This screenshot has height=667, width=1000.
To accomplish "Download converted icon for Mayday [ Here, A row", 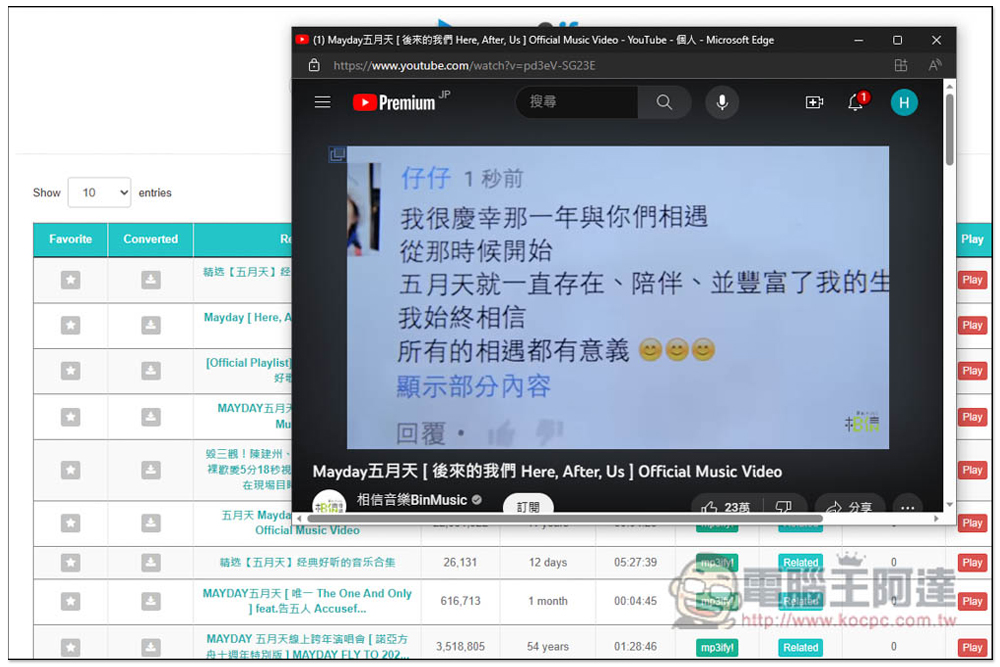I will (151, 325).
